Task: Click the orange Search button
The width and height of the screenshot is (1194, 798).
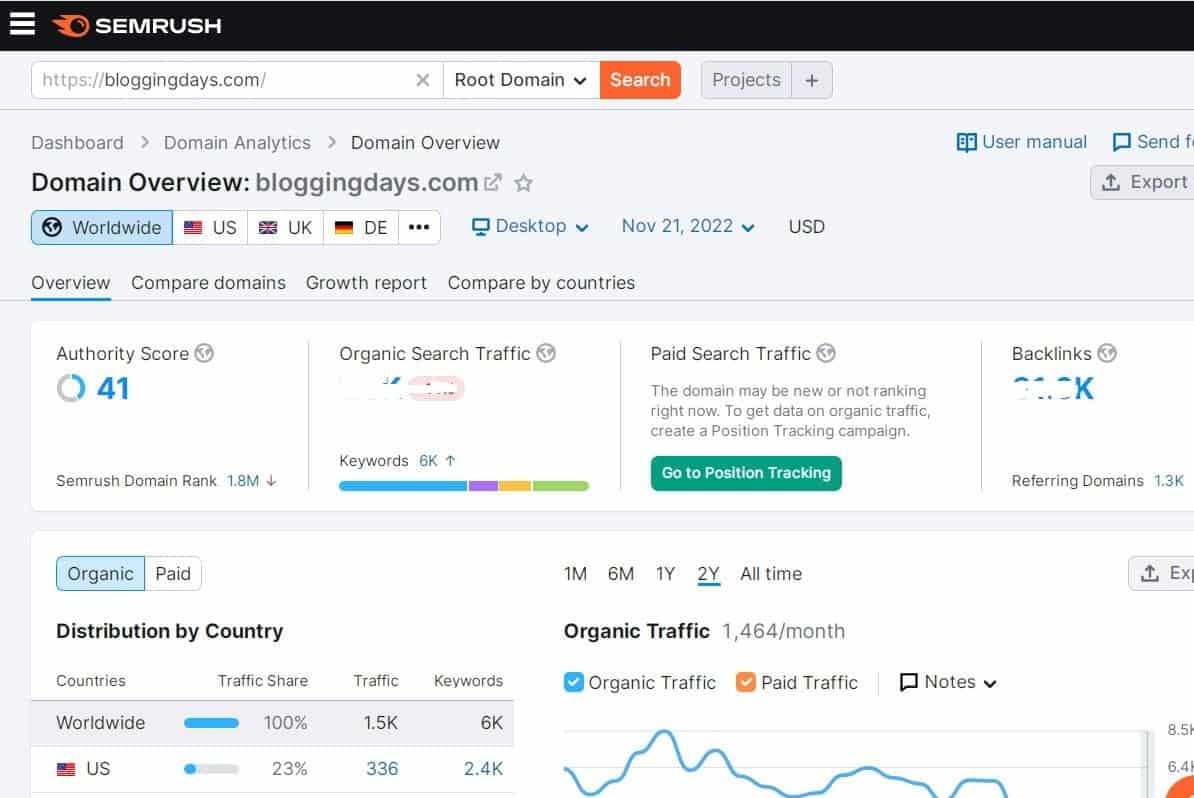Action: pyautogui.click(x=640, y=80)
